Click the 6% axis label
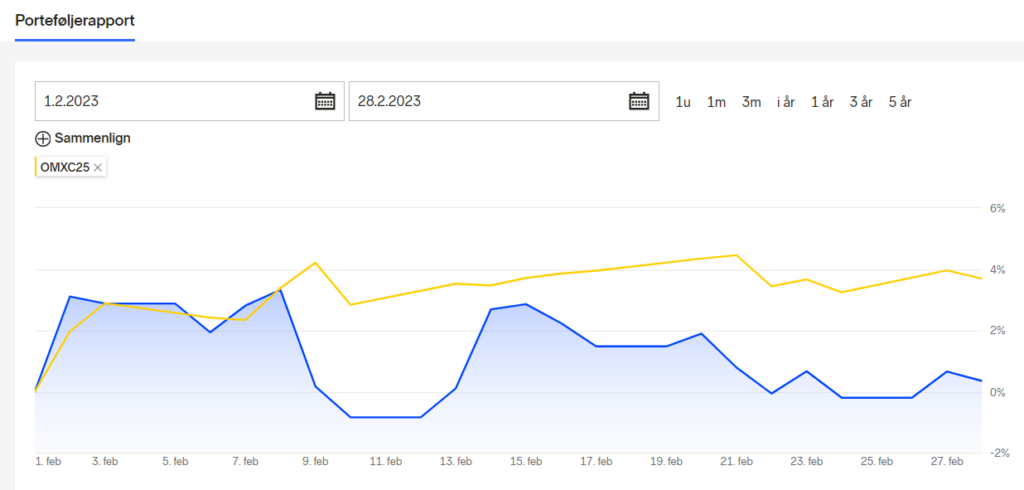Image resolution: width=1024 pixels, height=490 pixels. click(x=997, y=208)
